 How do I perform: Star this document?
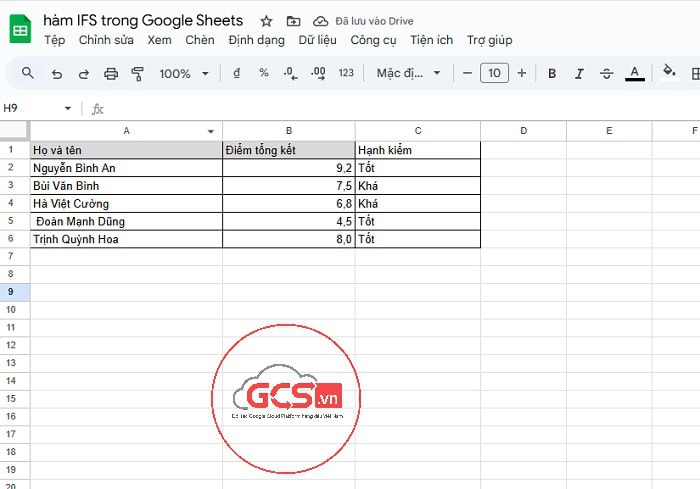[266, 21]
